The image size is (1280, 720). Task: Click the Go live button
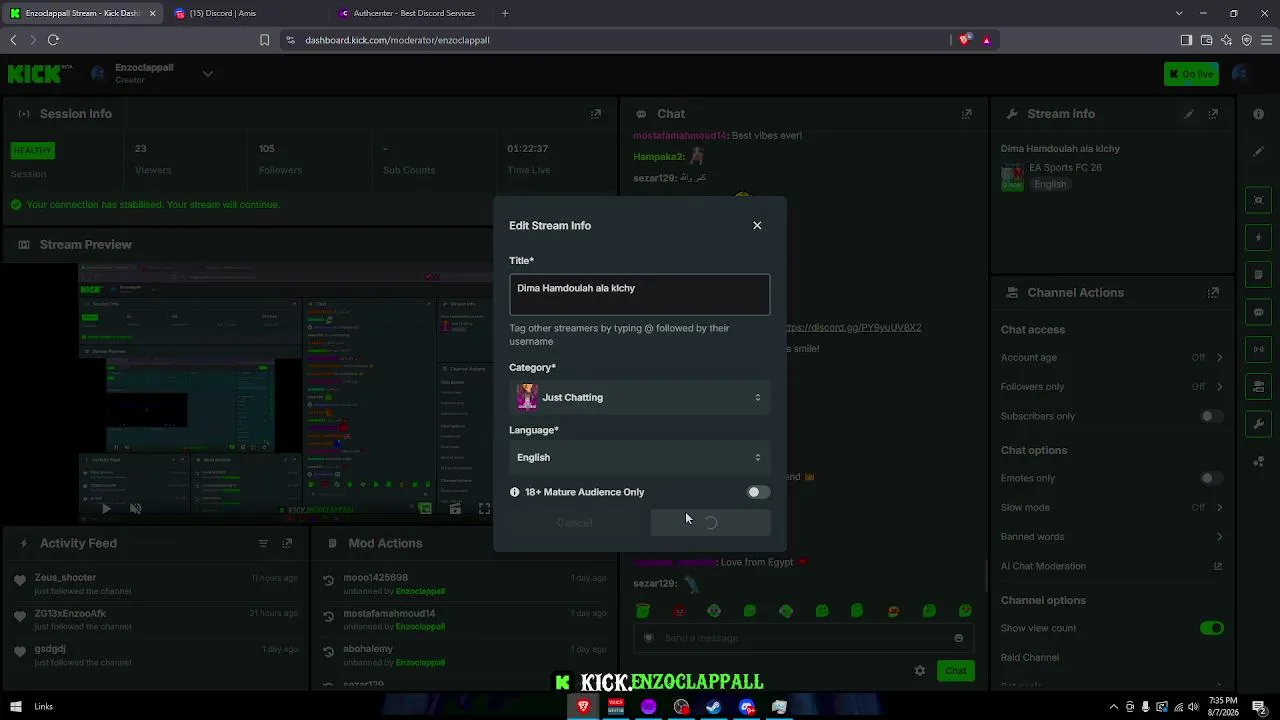click(1191, 73)
